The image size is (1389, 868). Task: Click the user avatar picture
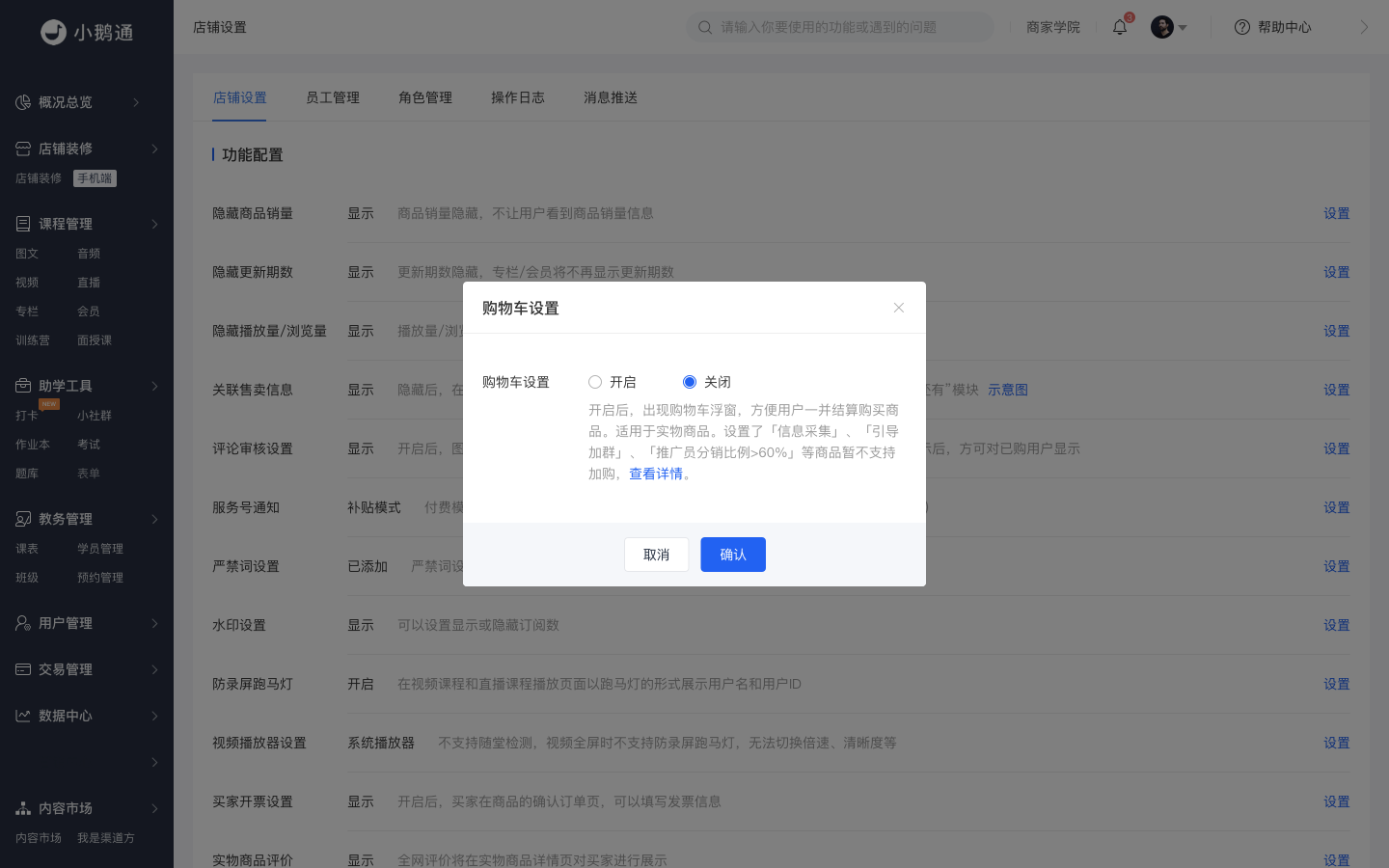click(x=1162, y=27)
